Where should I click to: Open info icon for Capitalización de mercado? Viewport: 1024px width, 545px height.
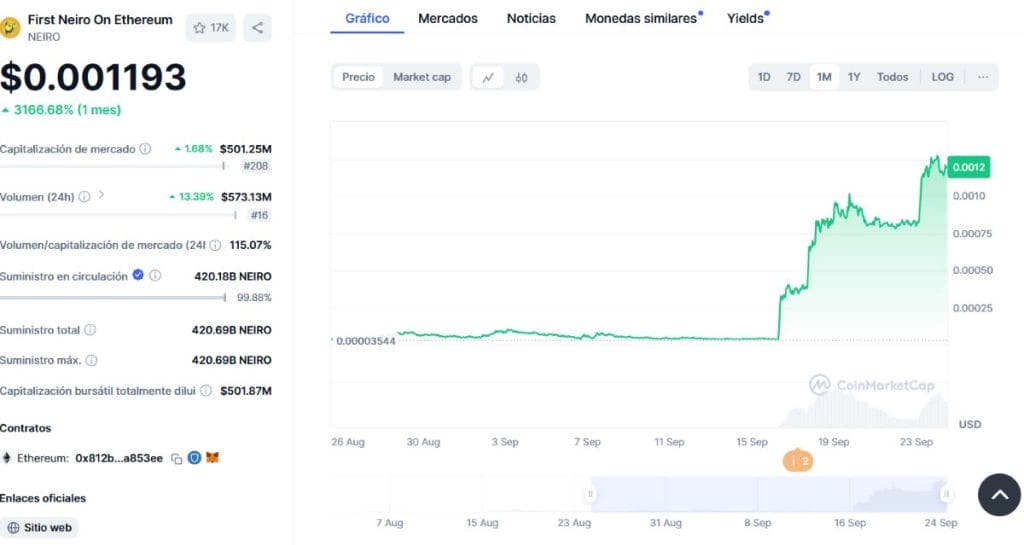click(145, 149)
